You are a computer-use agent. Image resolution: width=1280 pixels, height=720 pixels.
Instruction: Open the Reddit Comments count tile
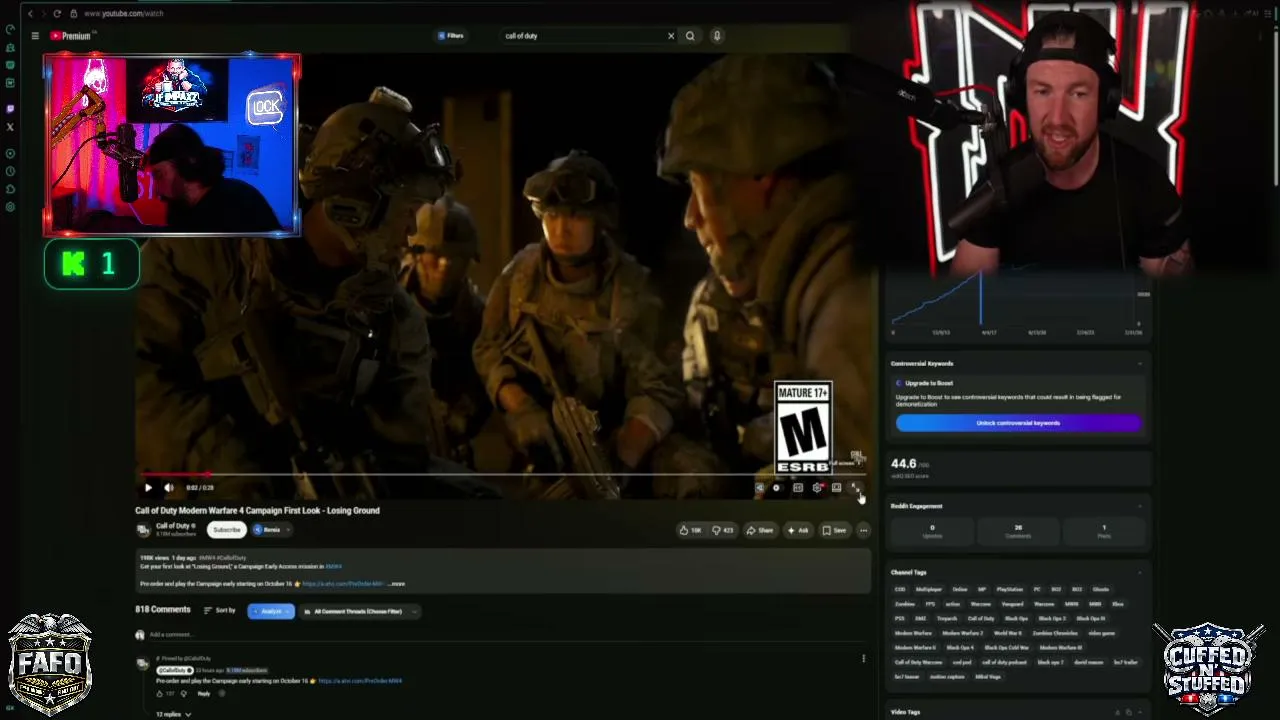coord(1018,531)
